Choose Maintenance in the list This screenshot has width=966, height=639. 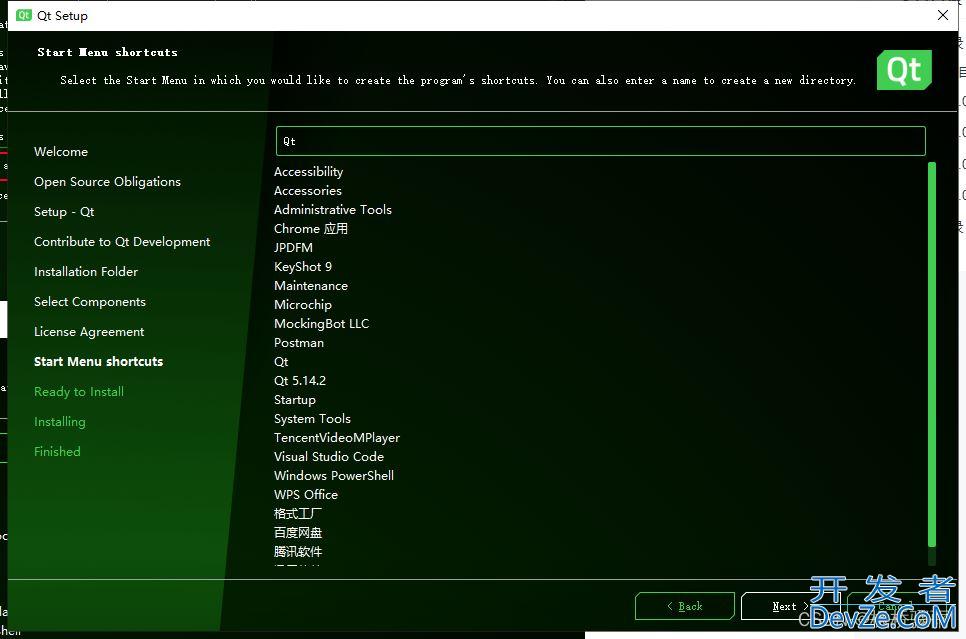coord(310,286)
